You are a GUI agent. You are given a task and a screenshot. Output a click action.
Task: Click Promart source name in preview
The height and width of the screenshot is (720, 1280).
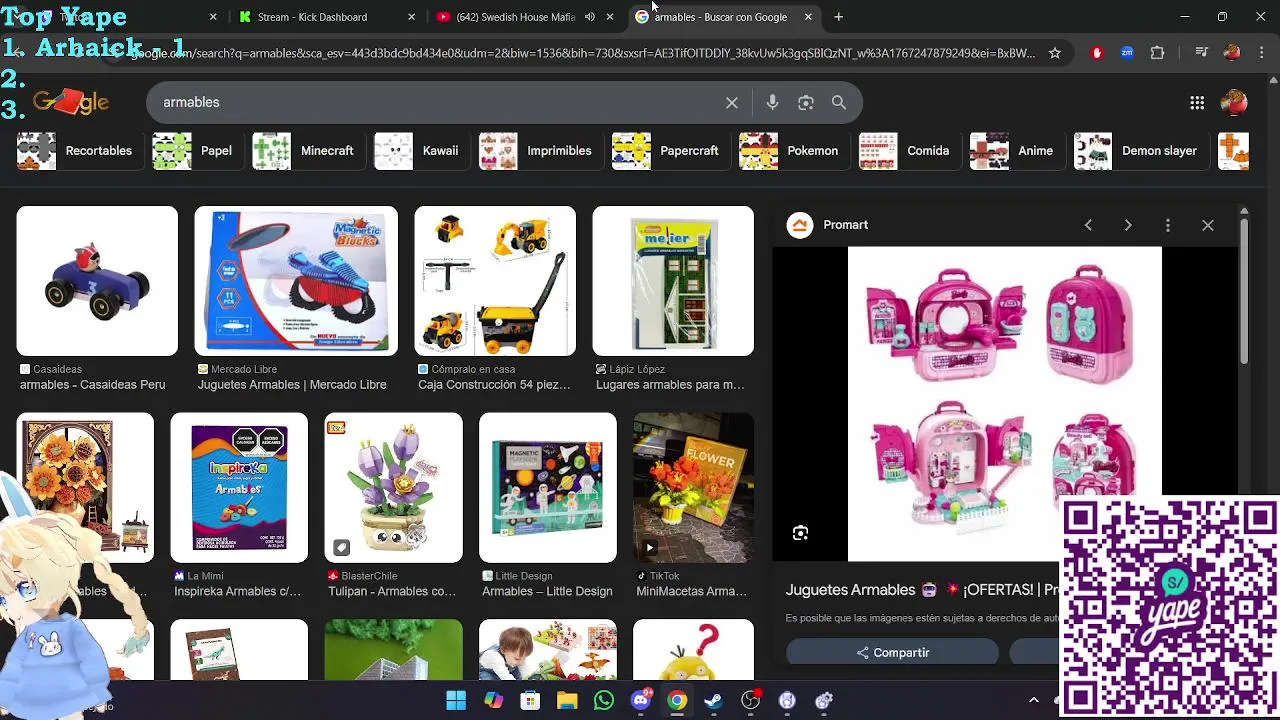845,225
